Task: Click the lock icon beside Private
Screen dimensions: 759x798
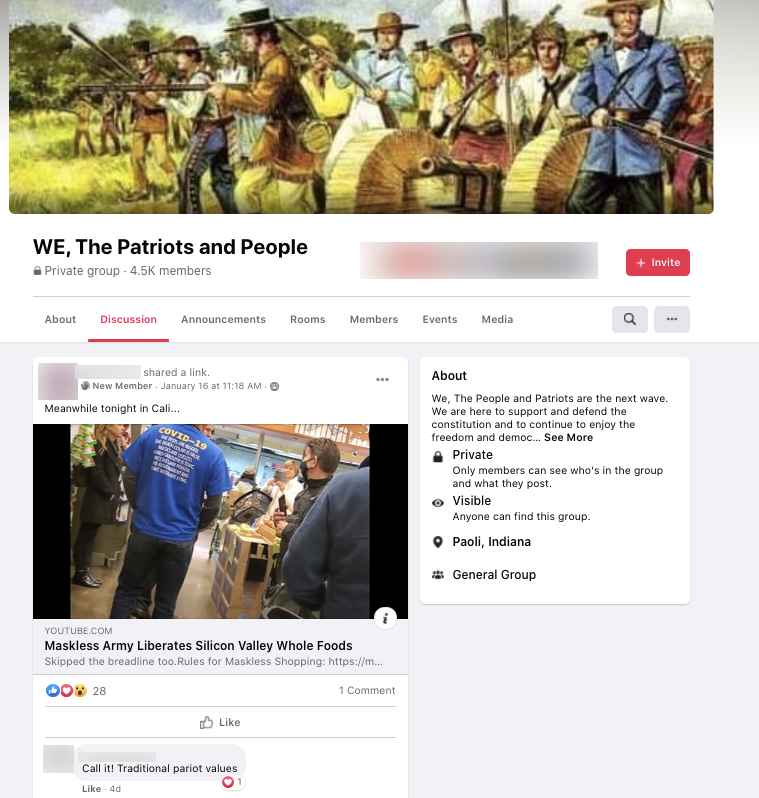Action: click(438, 457)
